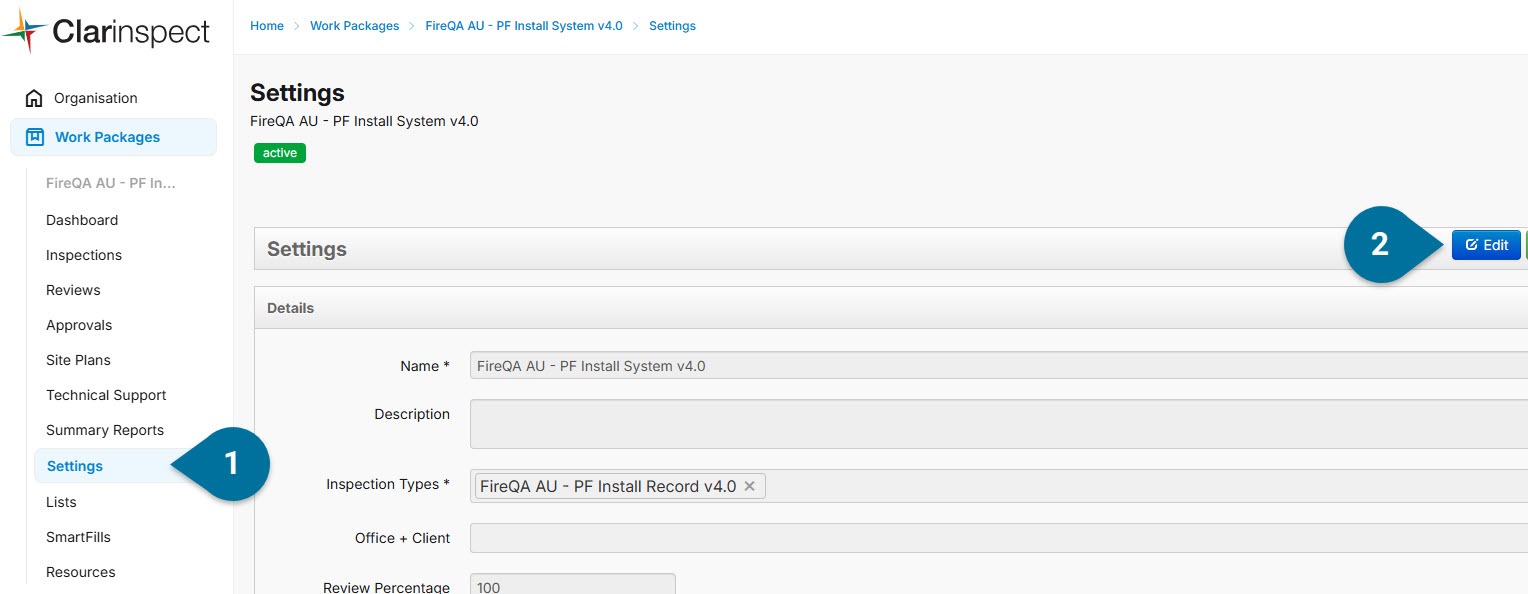
Task: Remove the FireQA AU - PF Install Record v4.0 tag
Action: (x=749, y=486)
